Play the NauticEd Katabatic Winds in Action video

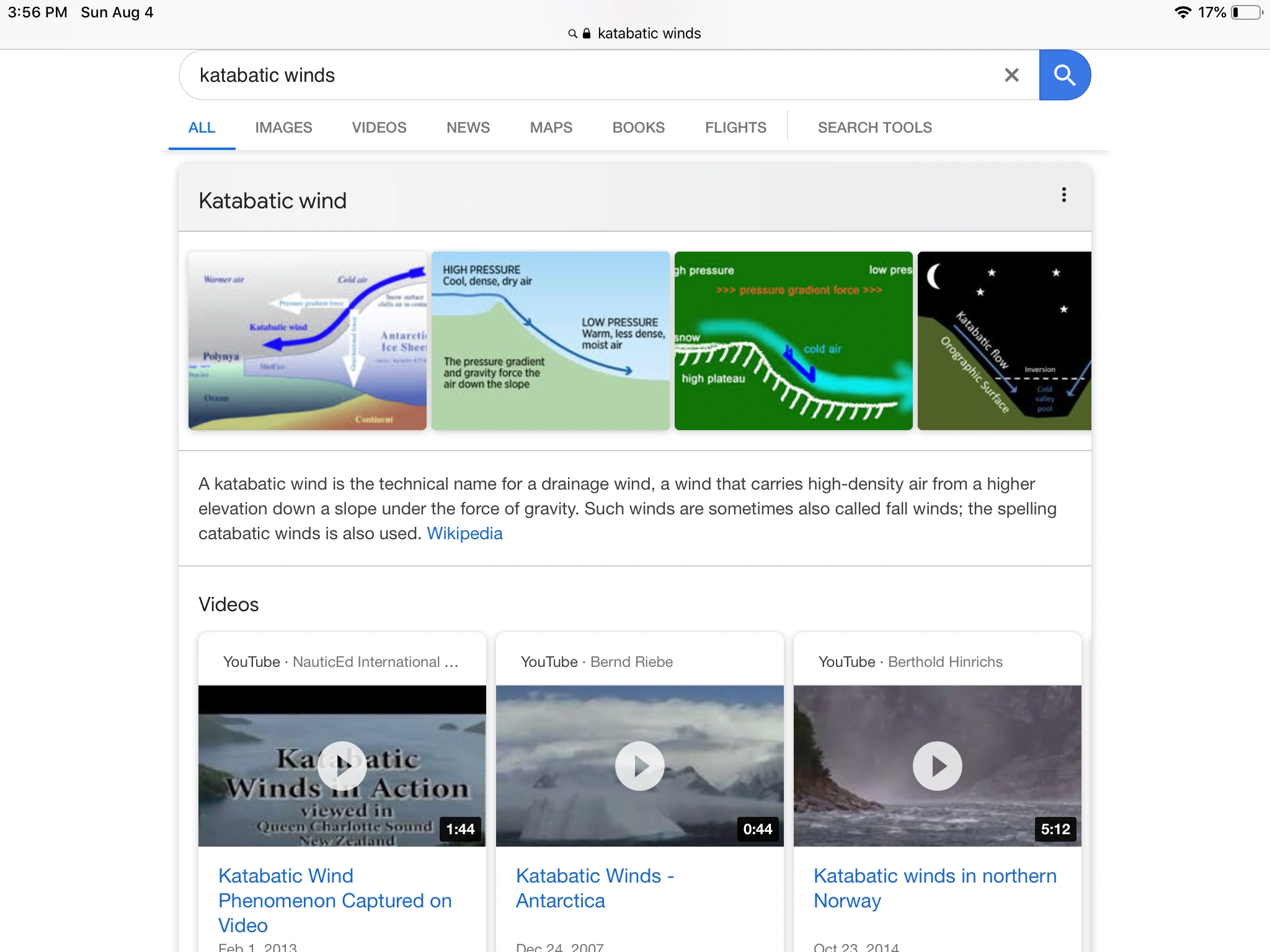[x=342, y=766]
